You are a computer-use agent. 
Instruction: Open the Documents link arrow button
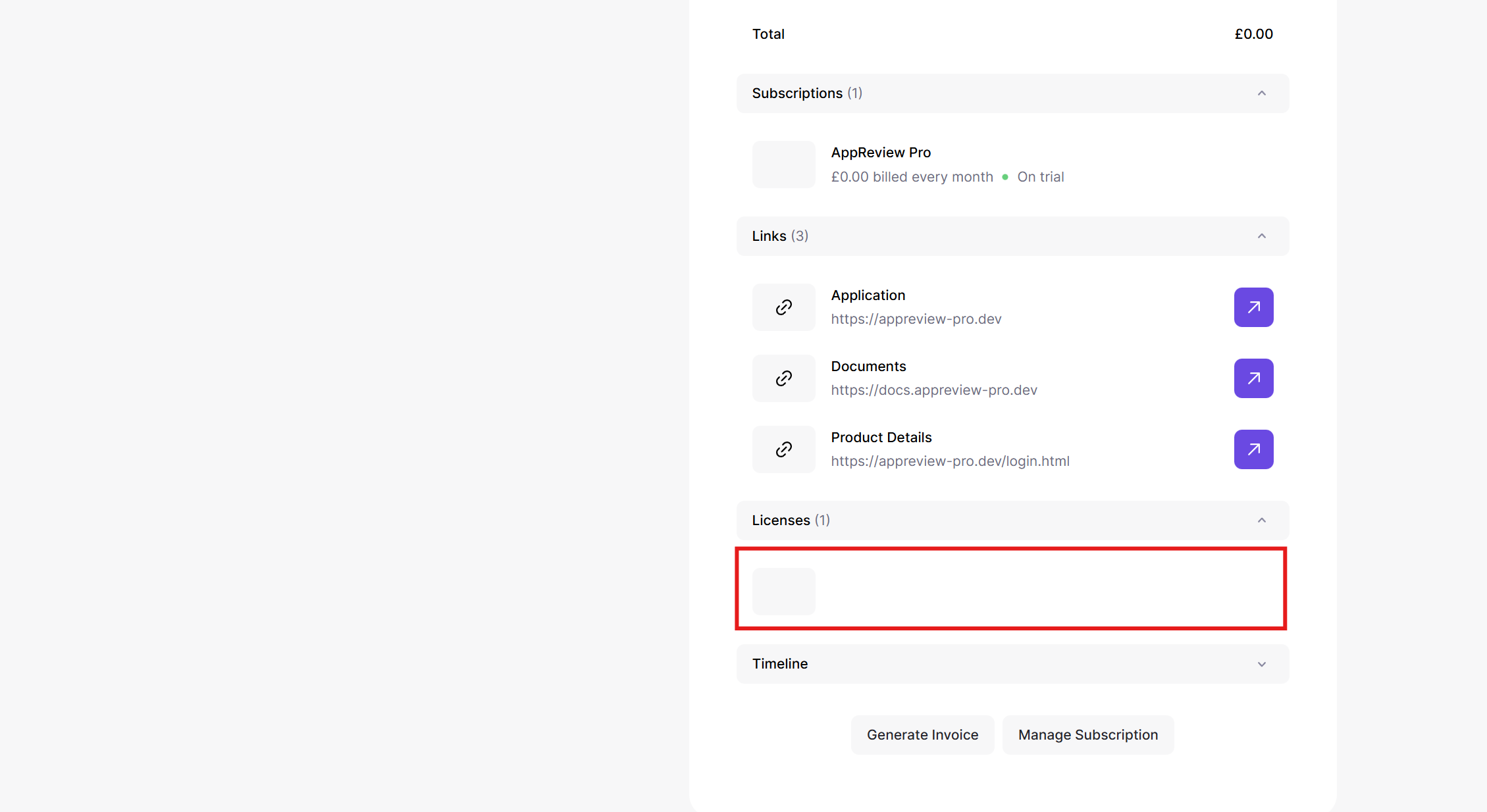tap(1253, 378)
